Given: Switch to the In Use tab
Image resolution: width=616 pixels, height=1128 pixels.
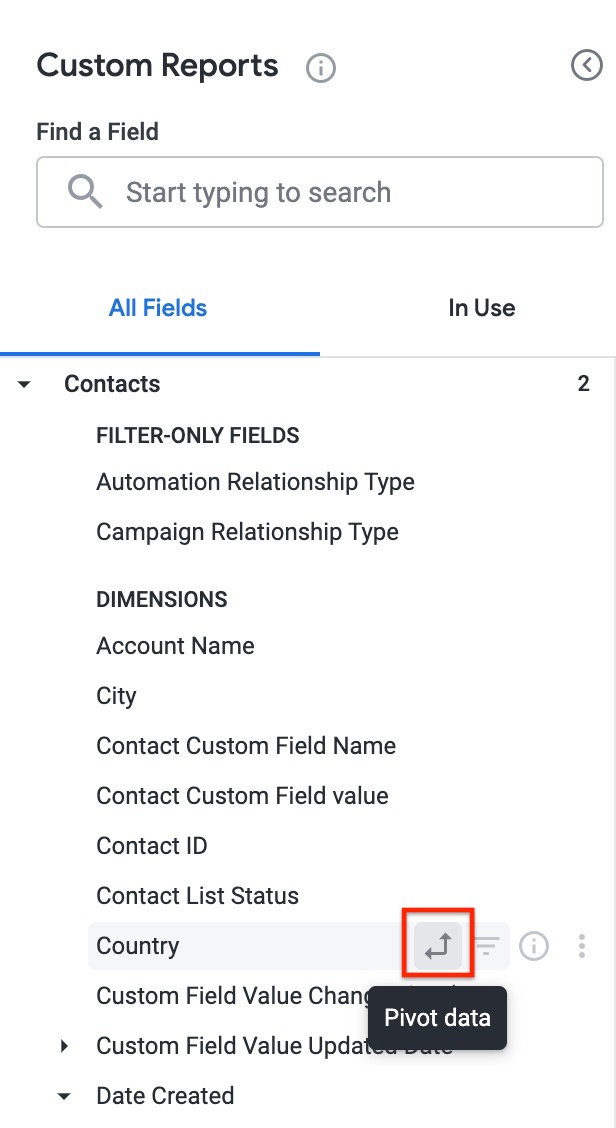Looking at the screenshot, I should (482, 308).
